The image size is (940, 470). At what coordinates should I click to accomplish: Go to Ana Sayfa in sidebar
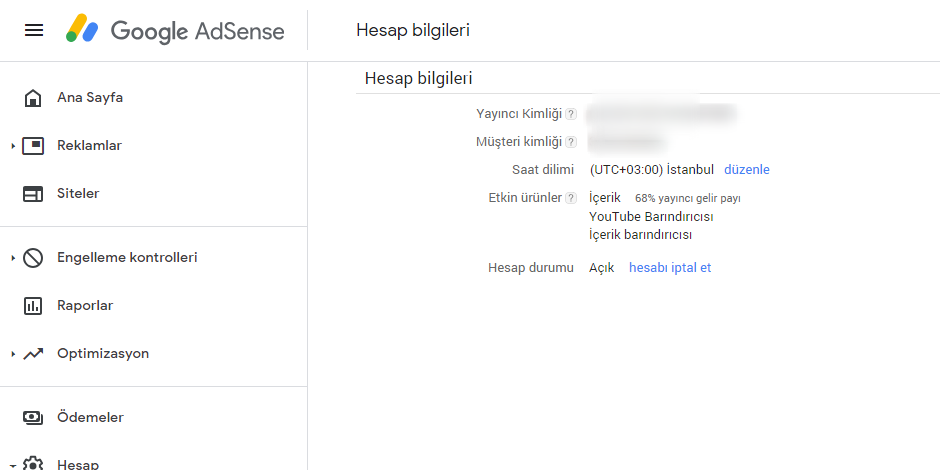(x=90, y=98)
